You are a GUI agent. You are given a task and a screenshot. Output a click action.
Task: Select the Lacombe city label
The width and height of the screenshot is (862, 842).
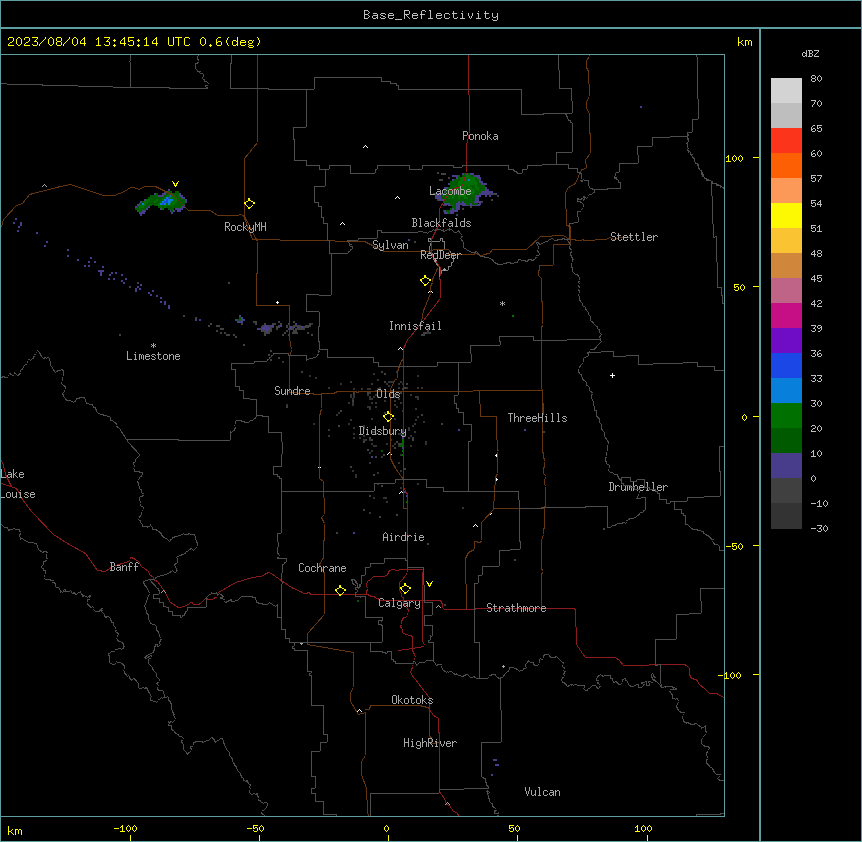[450, 191]
